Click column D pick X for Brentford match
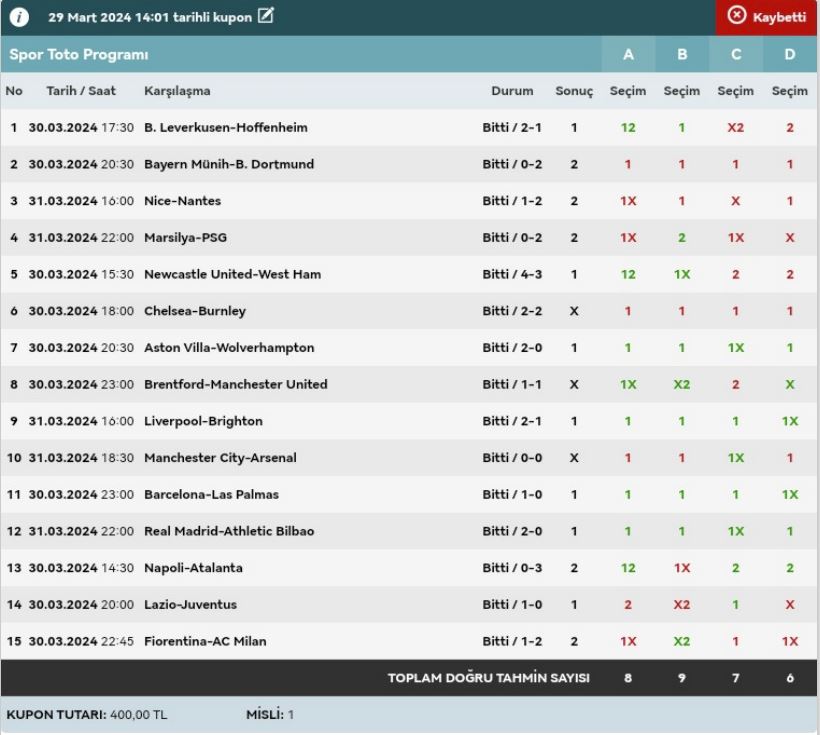Viewport: 820px width, 735px height. [x=790, y=384]
